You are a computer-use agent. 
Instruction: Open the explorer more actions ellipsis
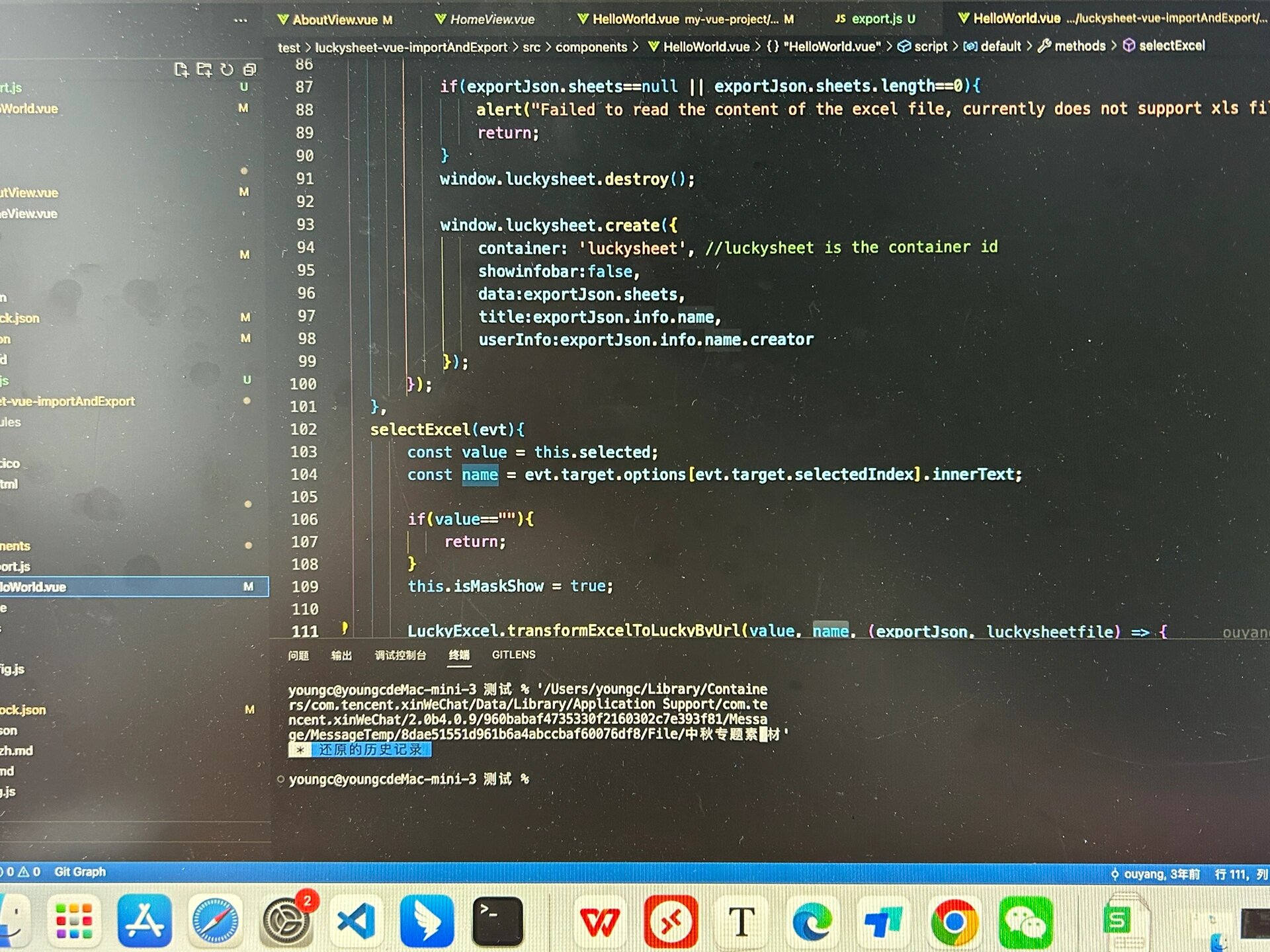point(241,20)
